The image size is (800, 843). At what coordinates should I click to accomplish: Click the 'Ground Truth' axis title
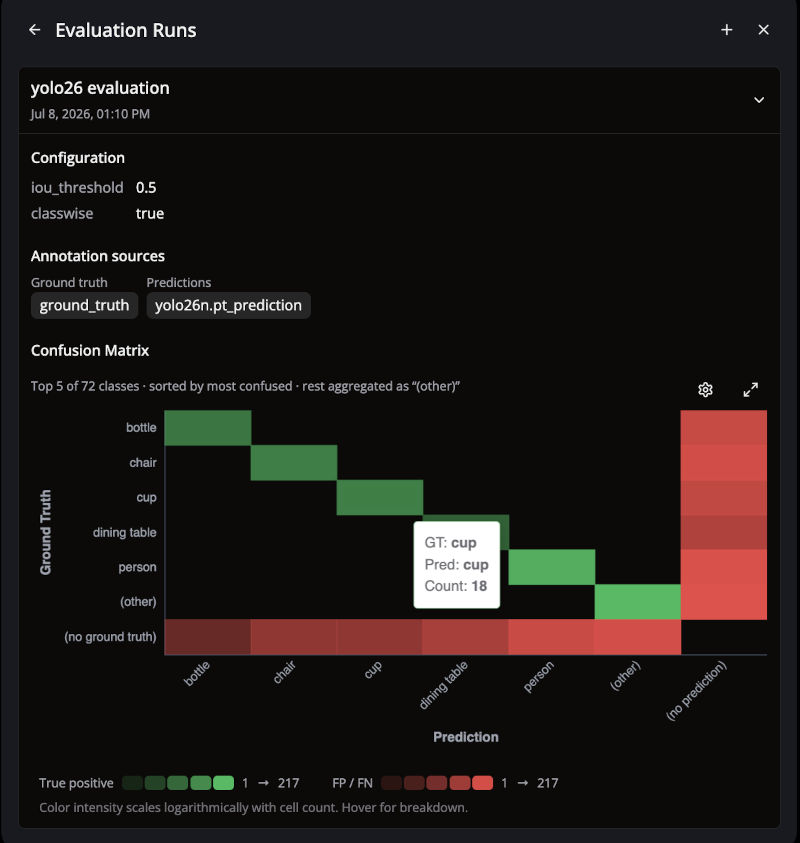(46, 532)
